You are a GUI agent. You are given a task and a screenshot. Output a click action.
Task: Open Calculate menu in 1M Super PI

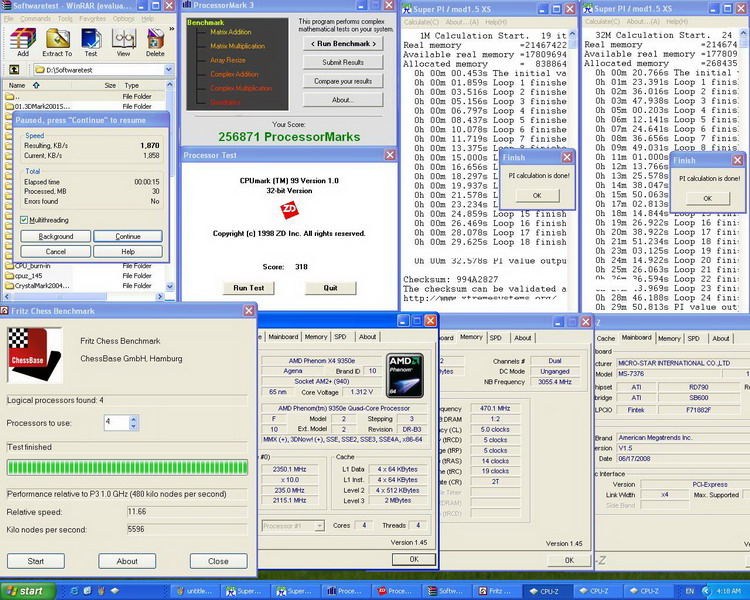pyautogui.click(x=421, y=22)
